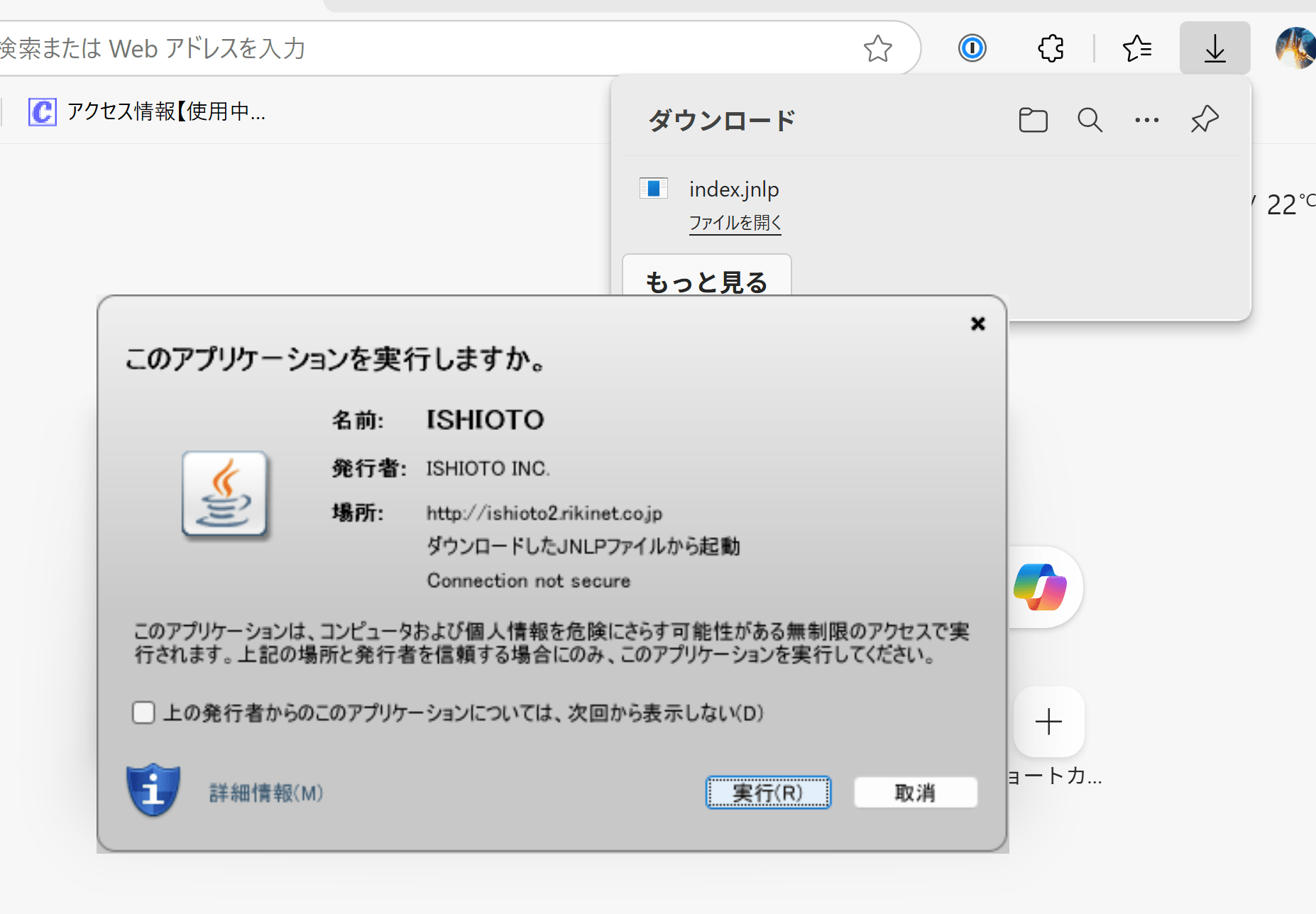Viewport: 1316px width, 914px height.
Task: Open the downloads list from the toolbar arrow icon
Action: (1214, 48)
